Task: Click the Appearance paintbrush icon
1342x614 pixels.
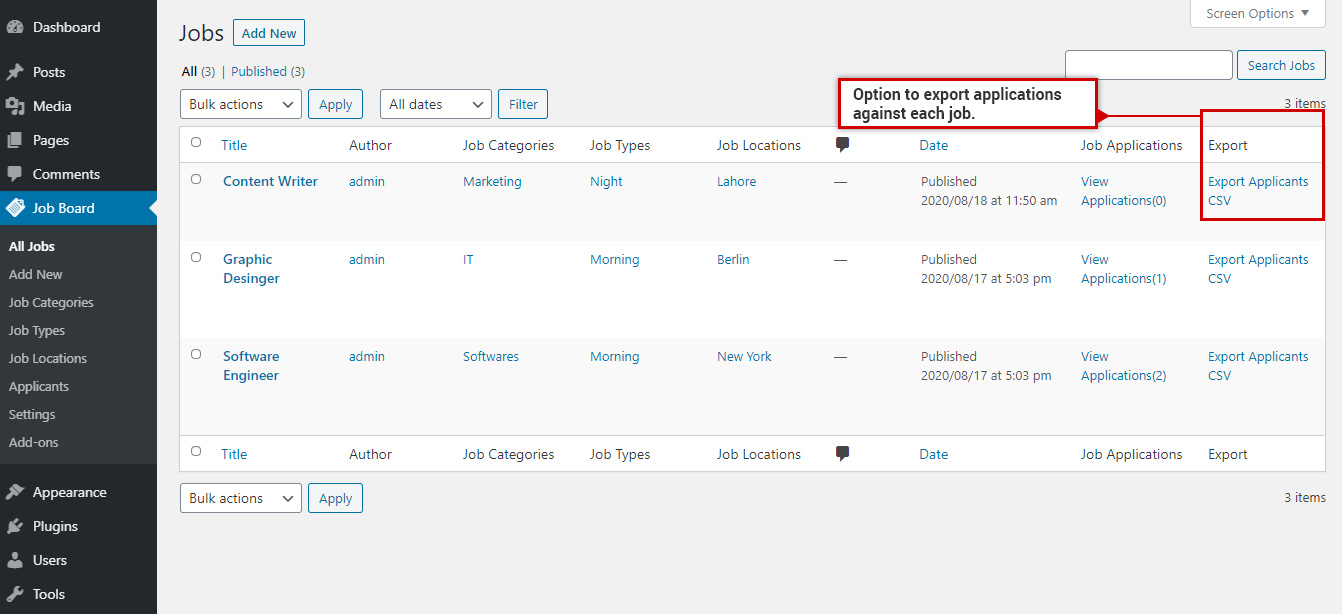Action: click(15, 492)
